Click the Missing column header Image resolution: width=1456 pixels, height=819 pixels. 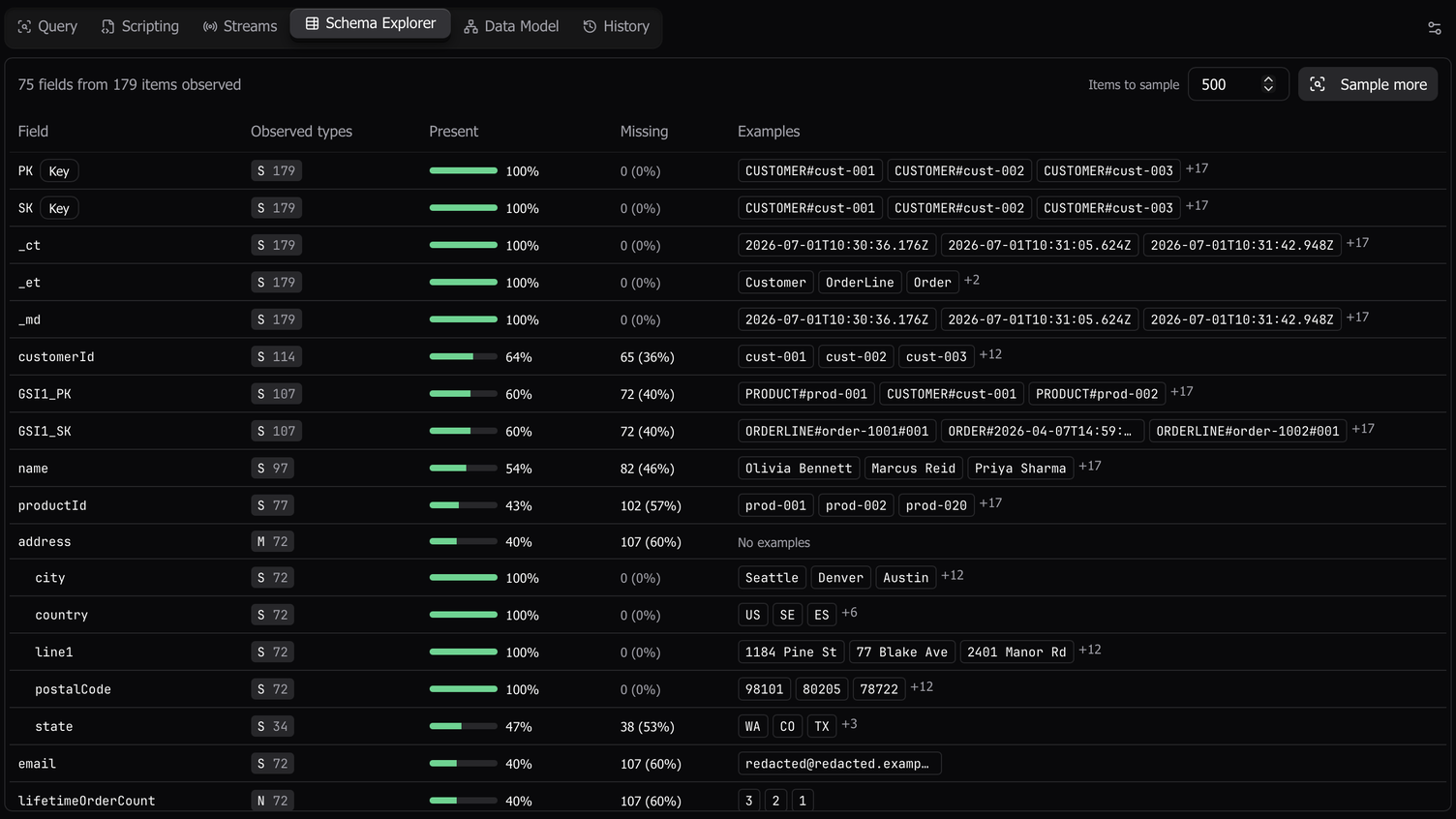coord(644,132)
